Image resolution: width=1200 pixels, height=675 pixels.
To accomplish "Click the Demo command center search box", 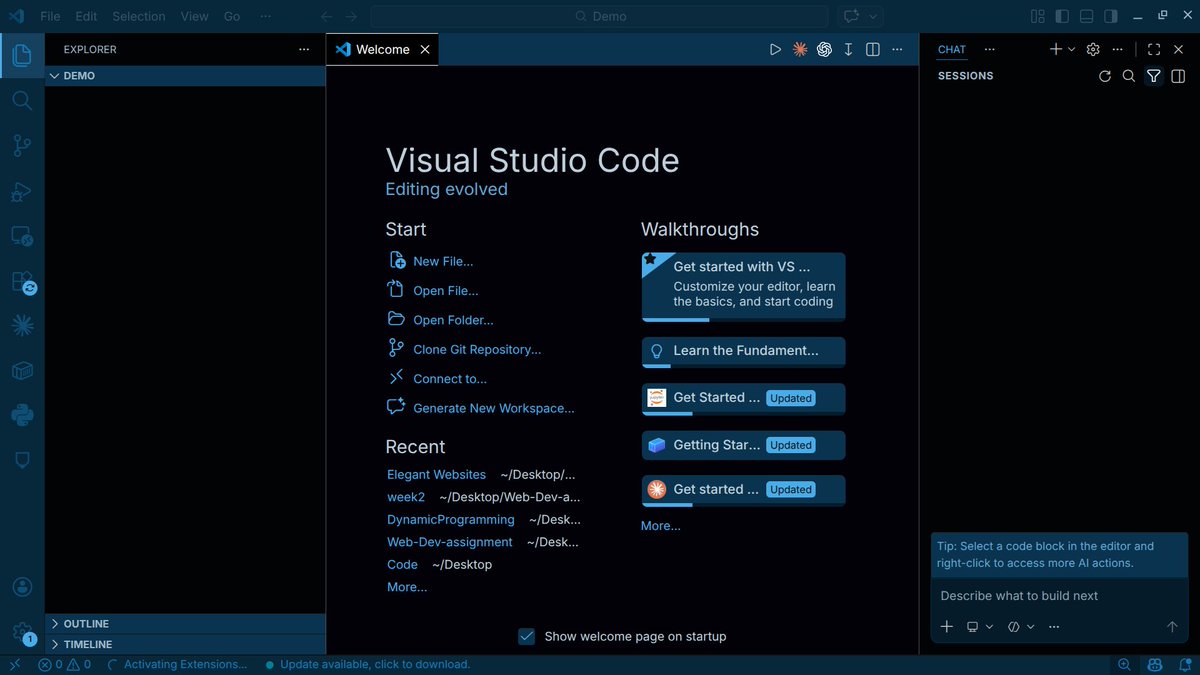I will pyautogui.click(x=599, y=16).
